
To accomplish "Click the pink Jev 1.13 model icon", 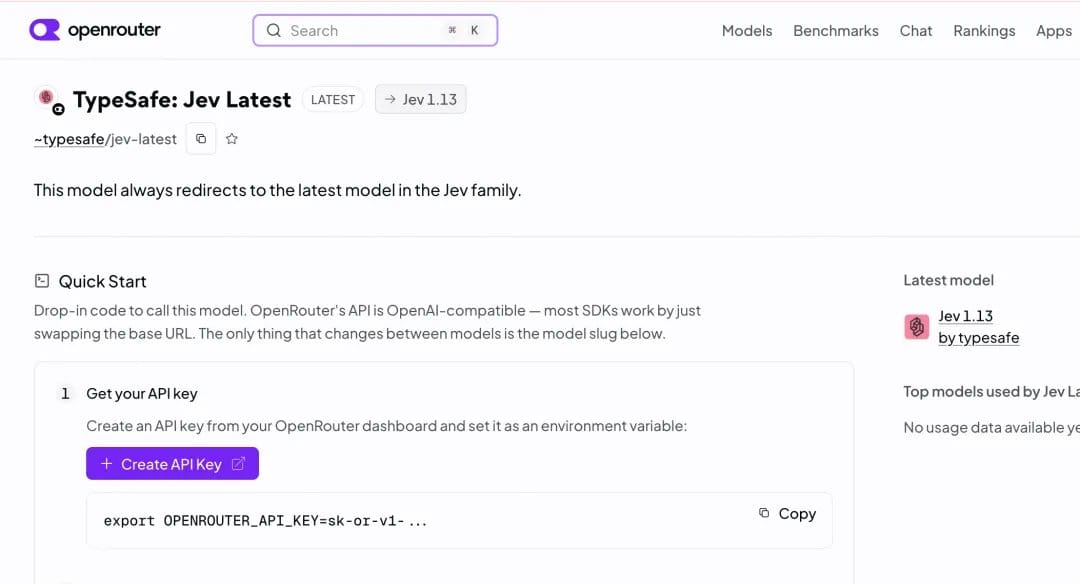I will click(x=916, y=326).
